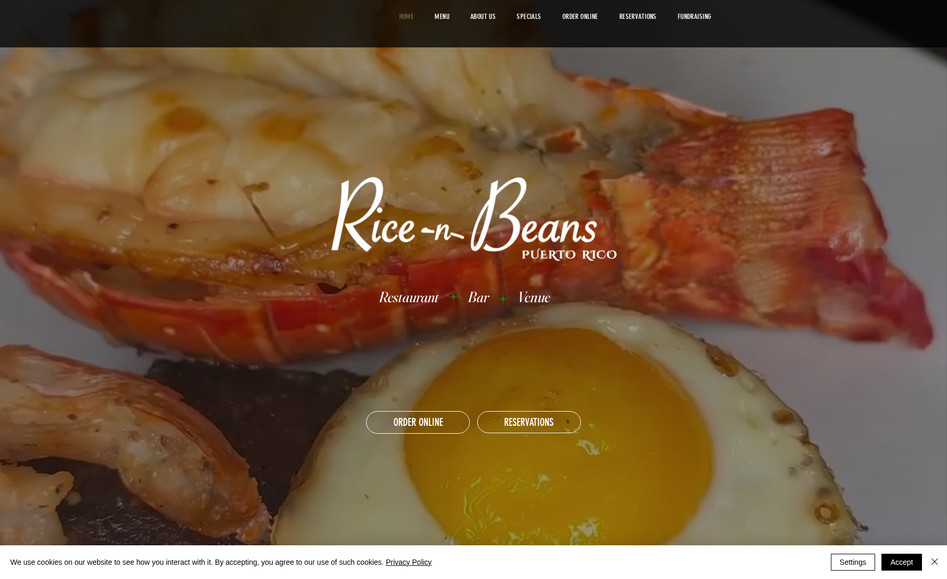This screenshot has height=579, width=947.
Task: Click the plus symbol between Bar and Venue
Action: click(x=502, y=296)
